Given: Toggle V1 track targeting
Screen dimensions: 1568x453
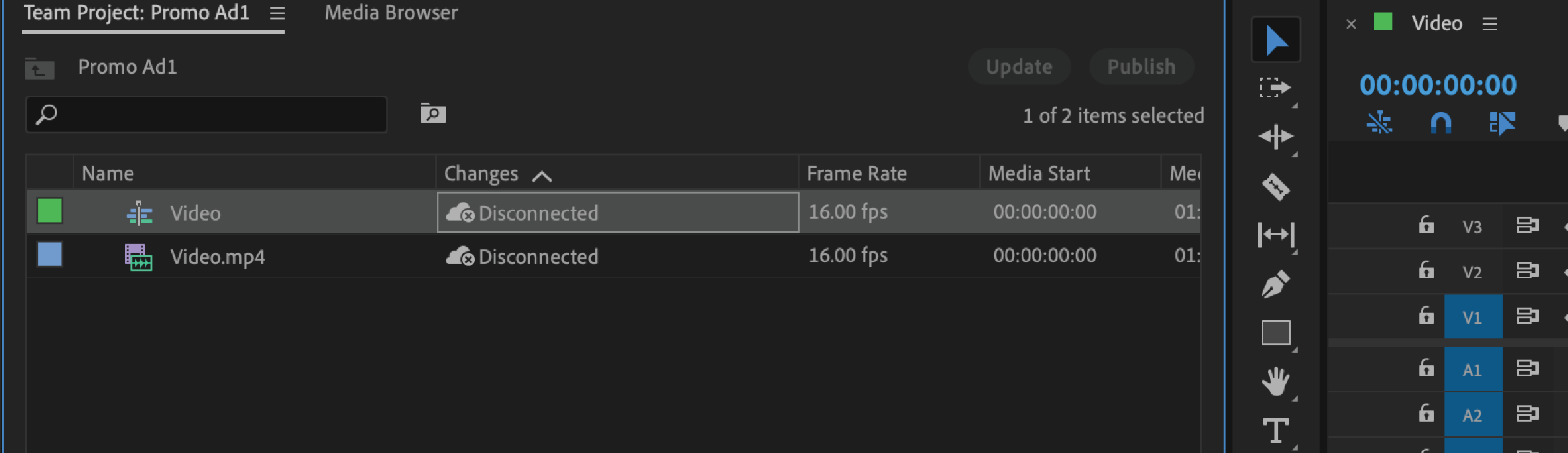Looking at the screenshot, I should coord(1472,317).
